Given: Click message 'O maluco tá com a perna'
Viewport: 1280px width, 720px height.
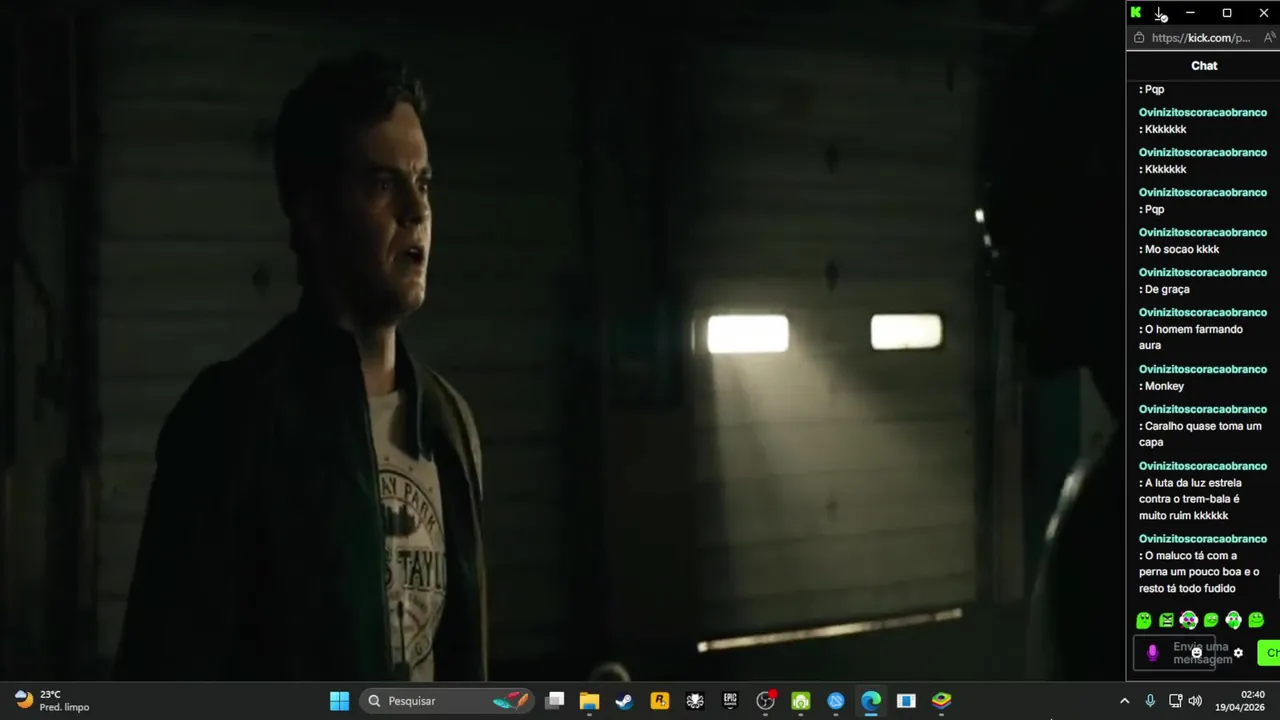Looking at the screenshot, I should pyautogui.click(x=1199, y=572).
